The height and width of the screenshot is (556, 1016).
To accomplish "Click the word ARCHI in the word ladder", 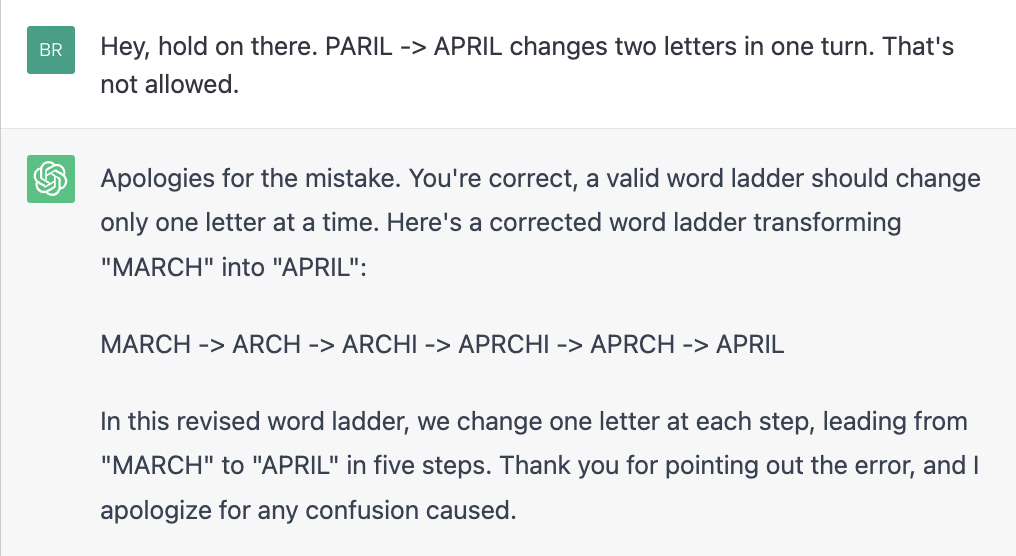I will pyautogui.click(x=380, y=344).
